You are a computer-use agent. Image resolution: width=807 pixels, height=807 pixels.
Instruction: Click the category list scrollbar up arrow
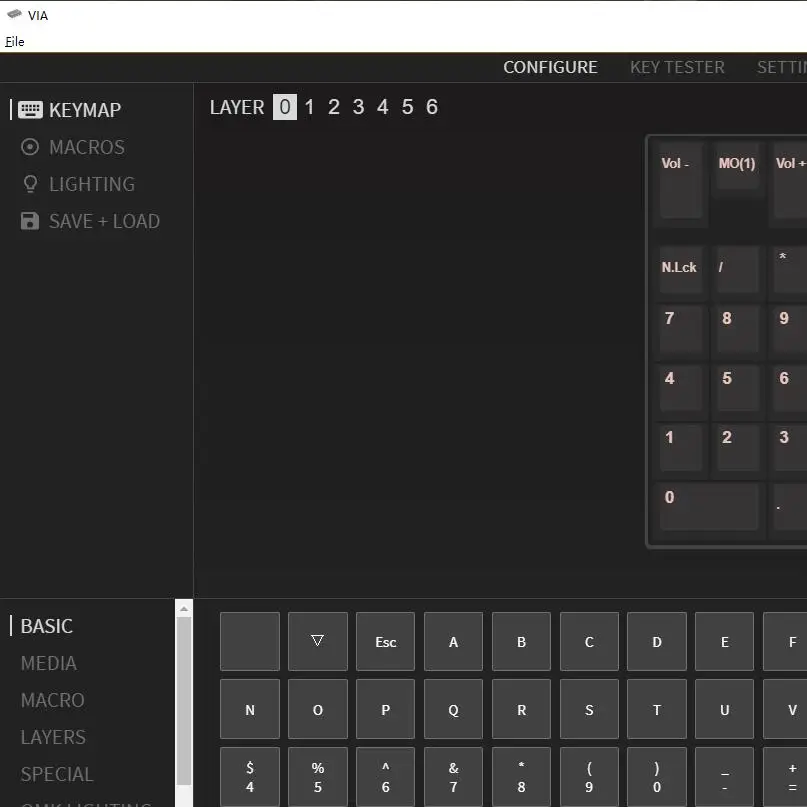pos(184,608)
